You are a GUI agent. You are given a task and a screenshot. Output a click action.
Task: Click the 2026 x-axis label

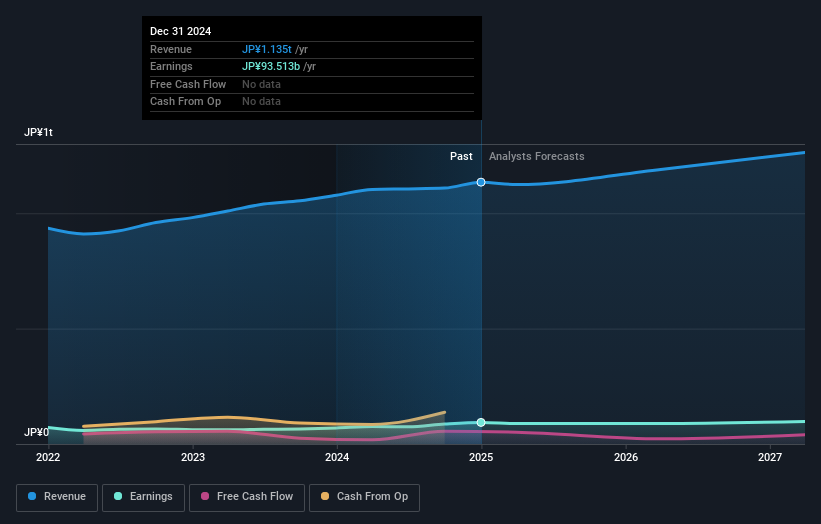pyautogui.click(x=626, y=457)
